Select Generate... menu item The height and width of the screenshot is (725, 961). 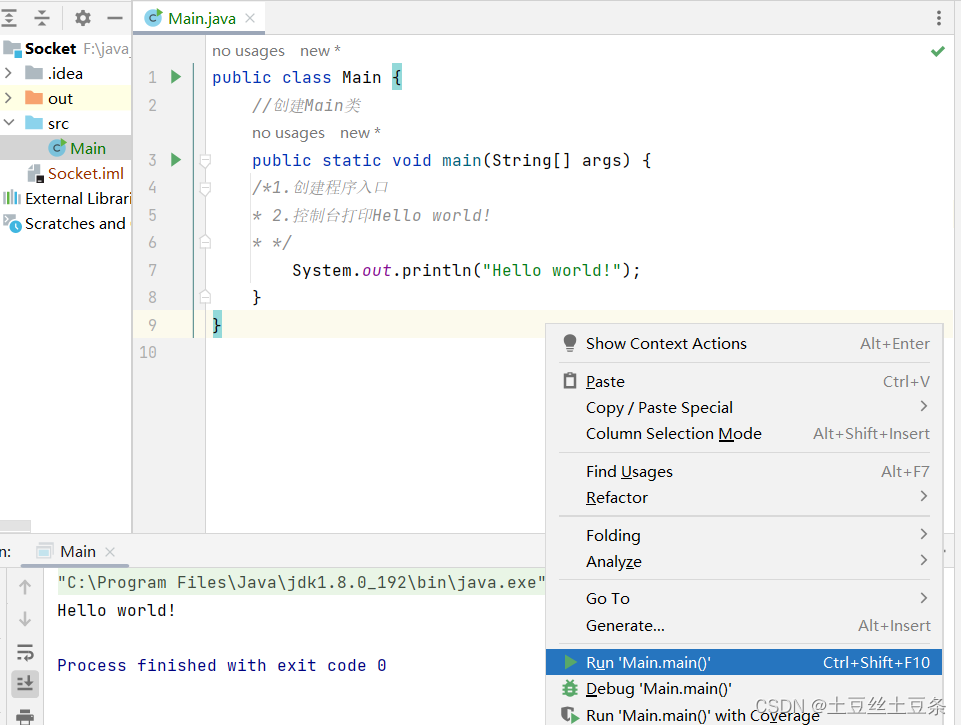[743, 626]
